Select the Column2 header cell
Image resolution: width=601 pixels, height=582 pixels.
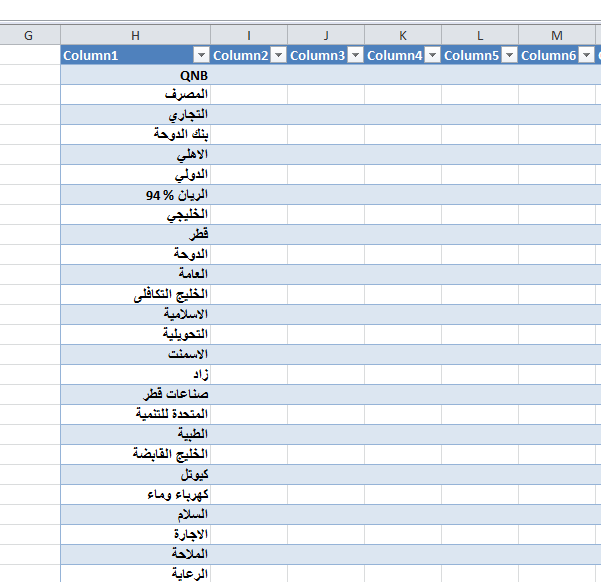click(x=249, y=55)
